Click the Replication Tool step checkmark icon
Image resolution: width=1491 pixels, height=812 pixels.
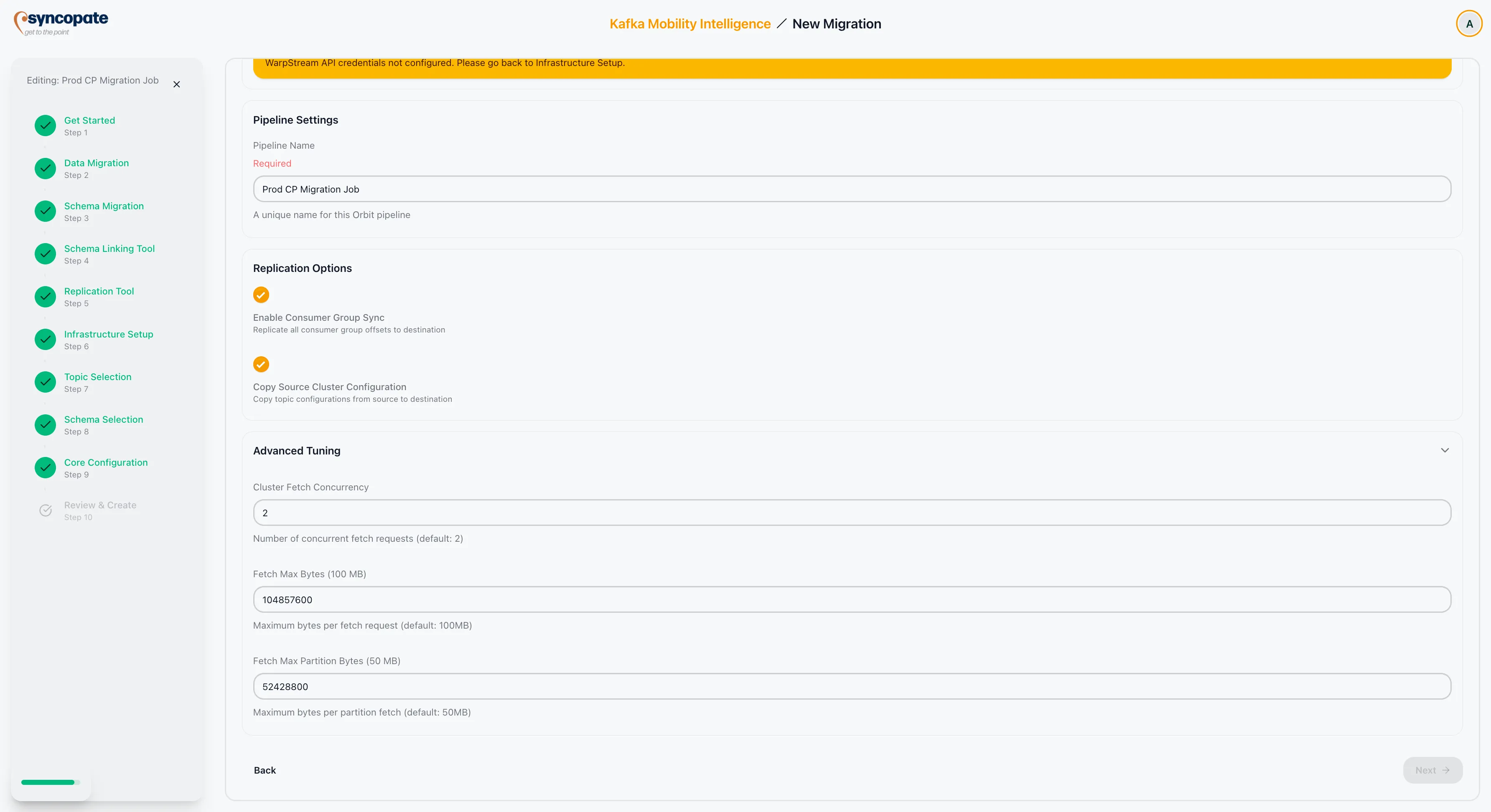pyautogui.click(x=45, y=296)
